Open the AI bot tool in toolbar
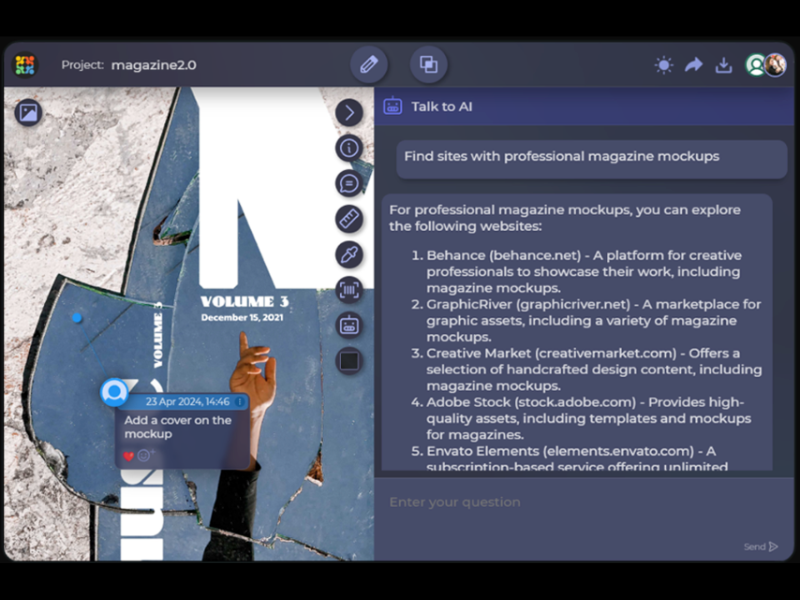Viewport: 800px width, 600px height. click(349, 326)
